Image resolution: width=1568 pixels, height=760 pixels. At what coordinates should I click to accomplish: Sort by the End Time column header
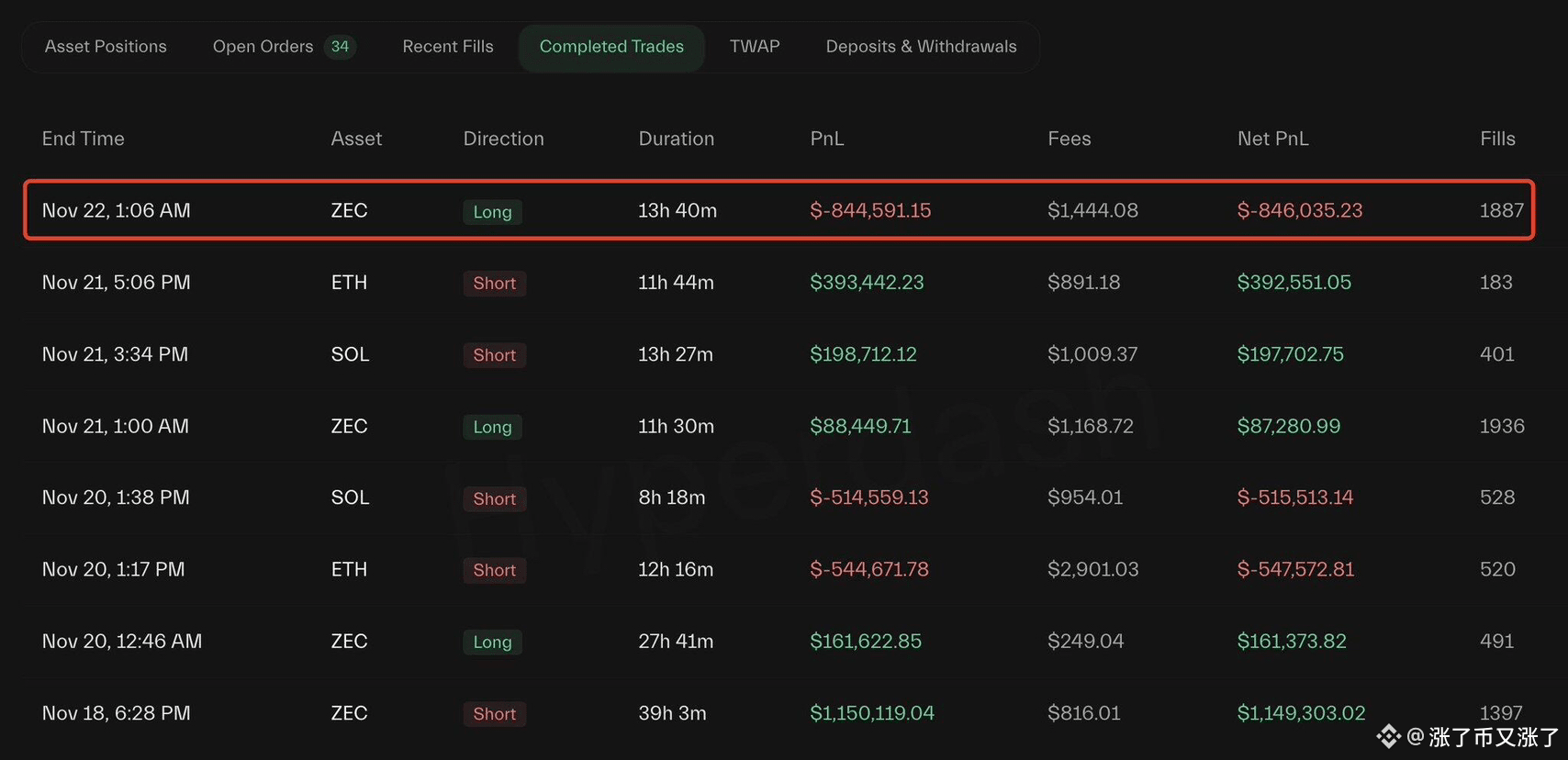tap(84, 139)
